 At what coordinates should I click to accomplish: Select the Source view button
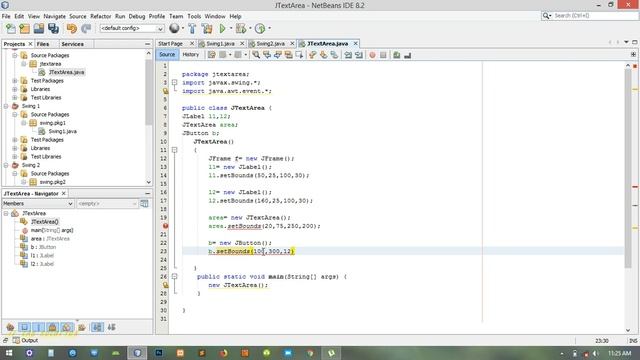167,55
